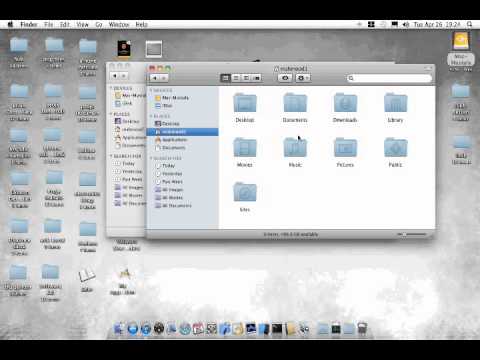Screen dimensions: 480x360
Task: Click the Forward arrow in the front Finder window
Action: click(x=164, y=78)
